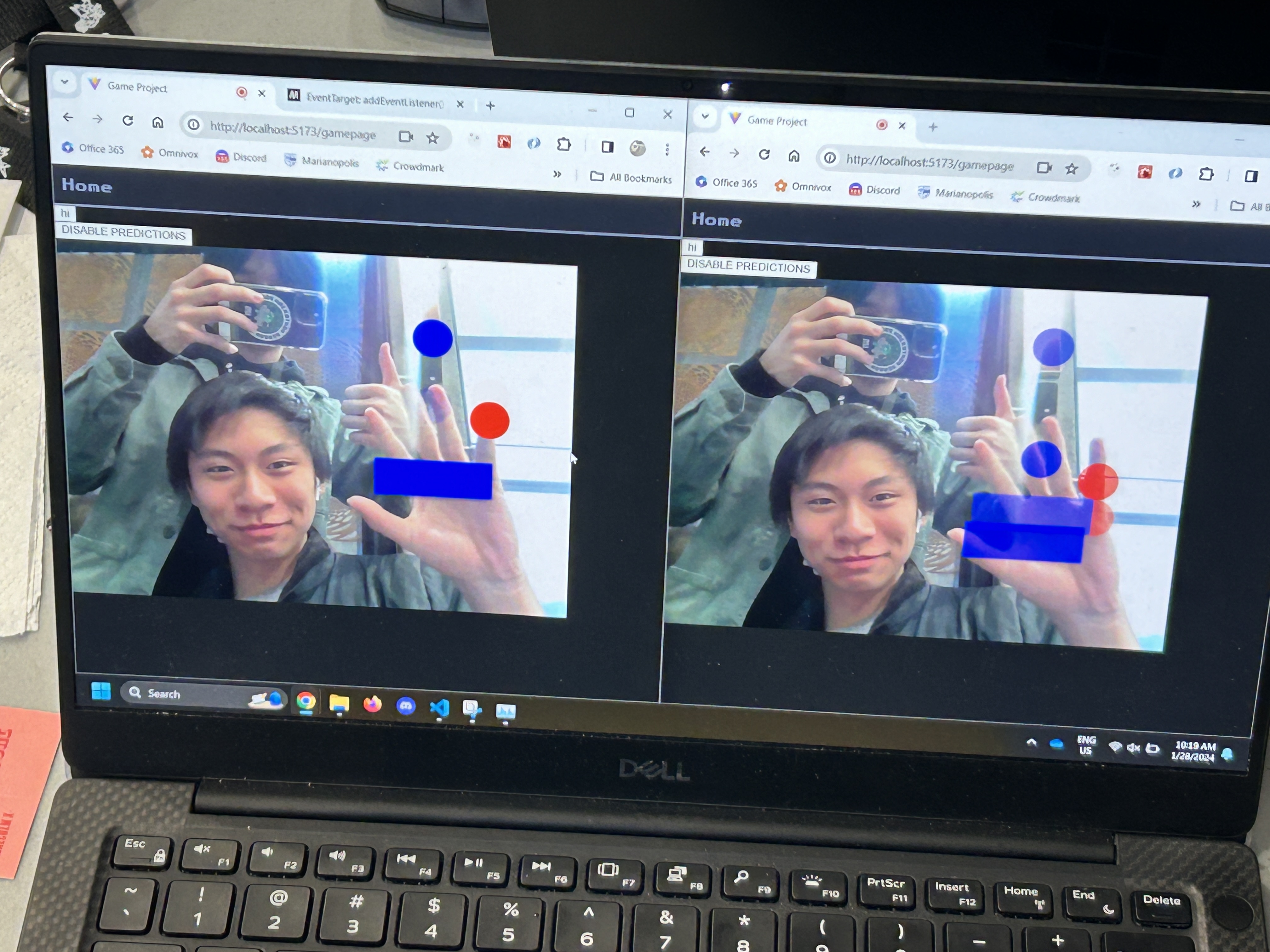Toggle camera permission icon in left address bar
This screenshot has width=1270, height=952.
point(405,137)
